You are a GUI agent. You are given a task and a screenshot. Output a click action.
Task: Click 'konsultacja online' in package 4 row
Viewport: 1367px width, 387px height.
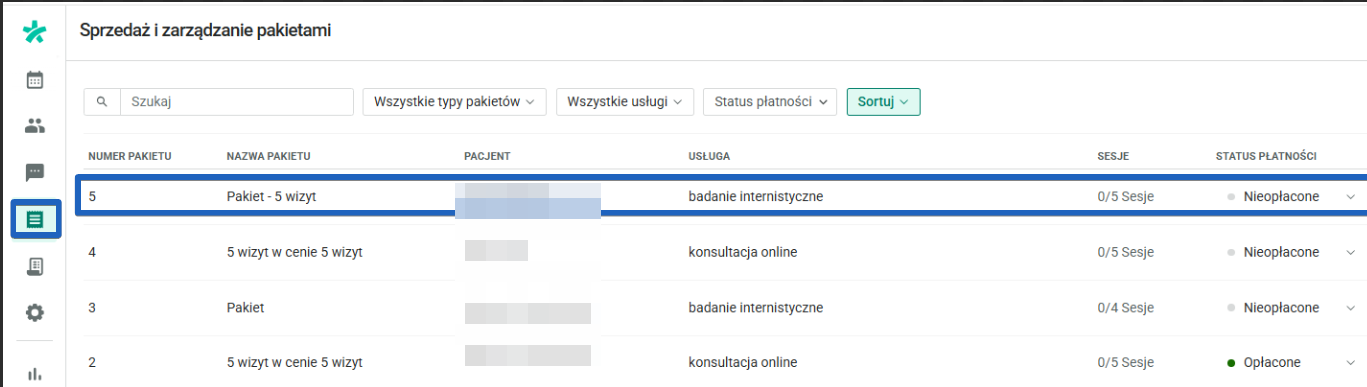[x=743, y=252]
